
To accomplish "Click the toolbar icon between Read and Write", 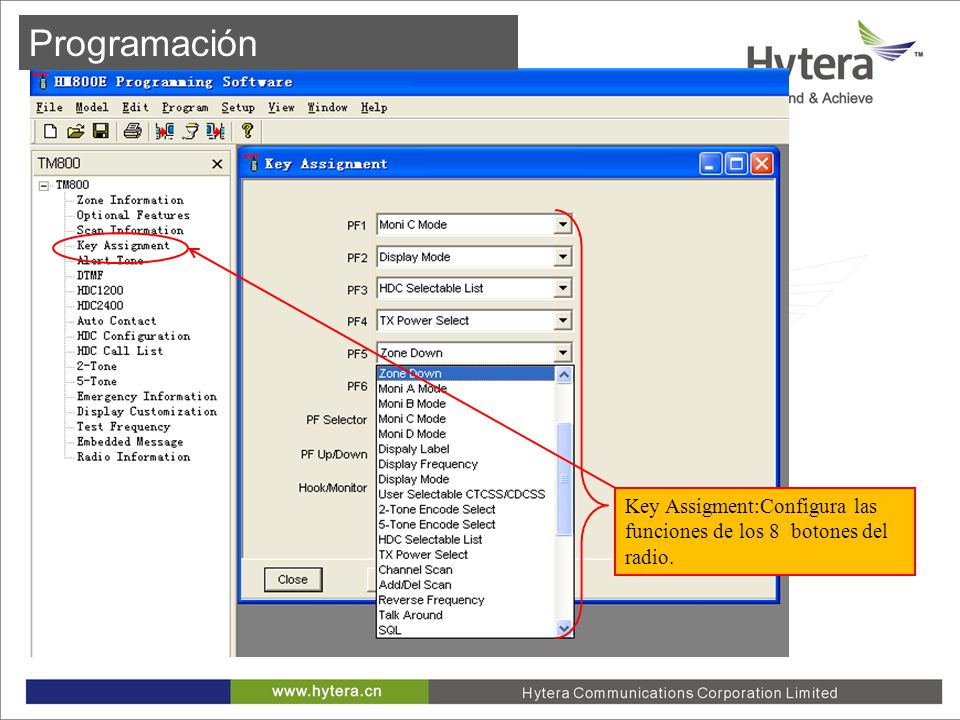I will coord(191,130).
